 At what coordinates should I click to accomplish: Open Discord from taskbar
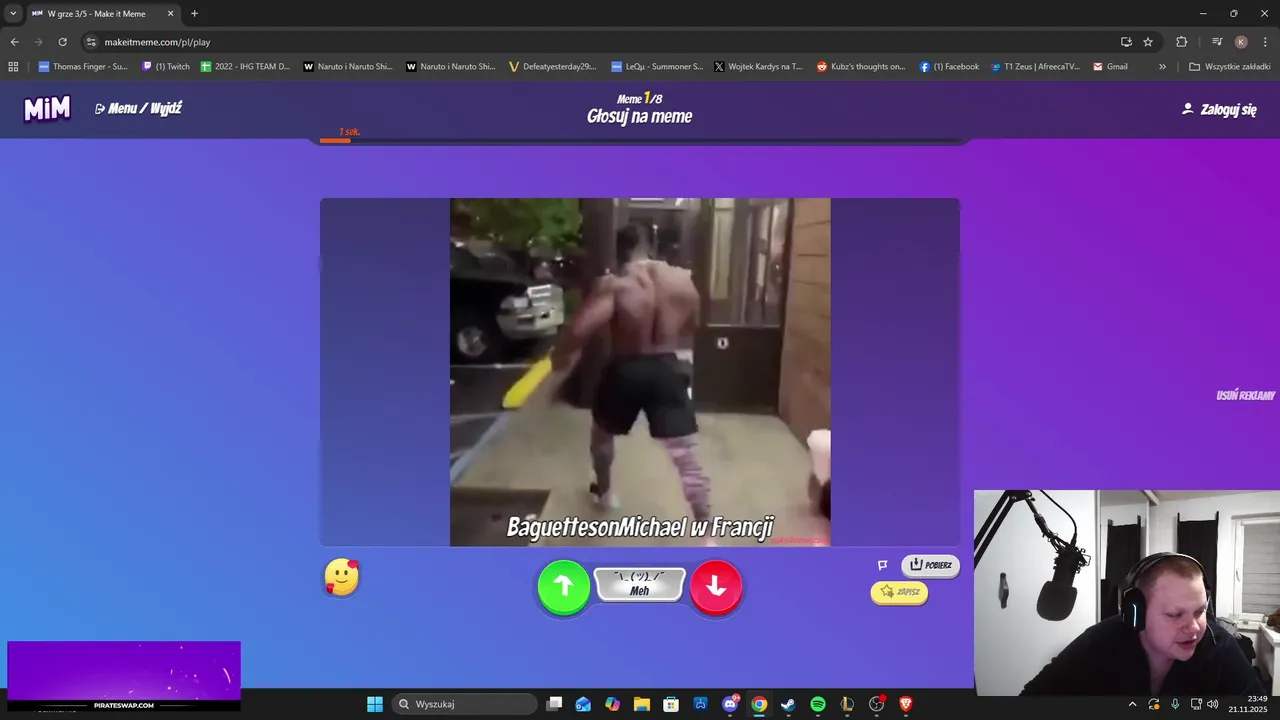click(730, 704)
